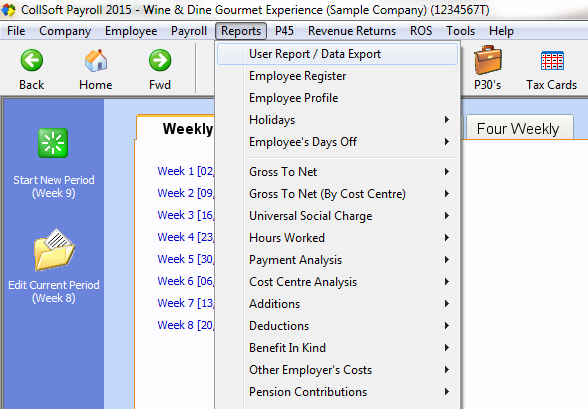Image resolution: width=588 pixels, height=409 pixels.
Task: Open the Company menu
Action: coord(65,31)
